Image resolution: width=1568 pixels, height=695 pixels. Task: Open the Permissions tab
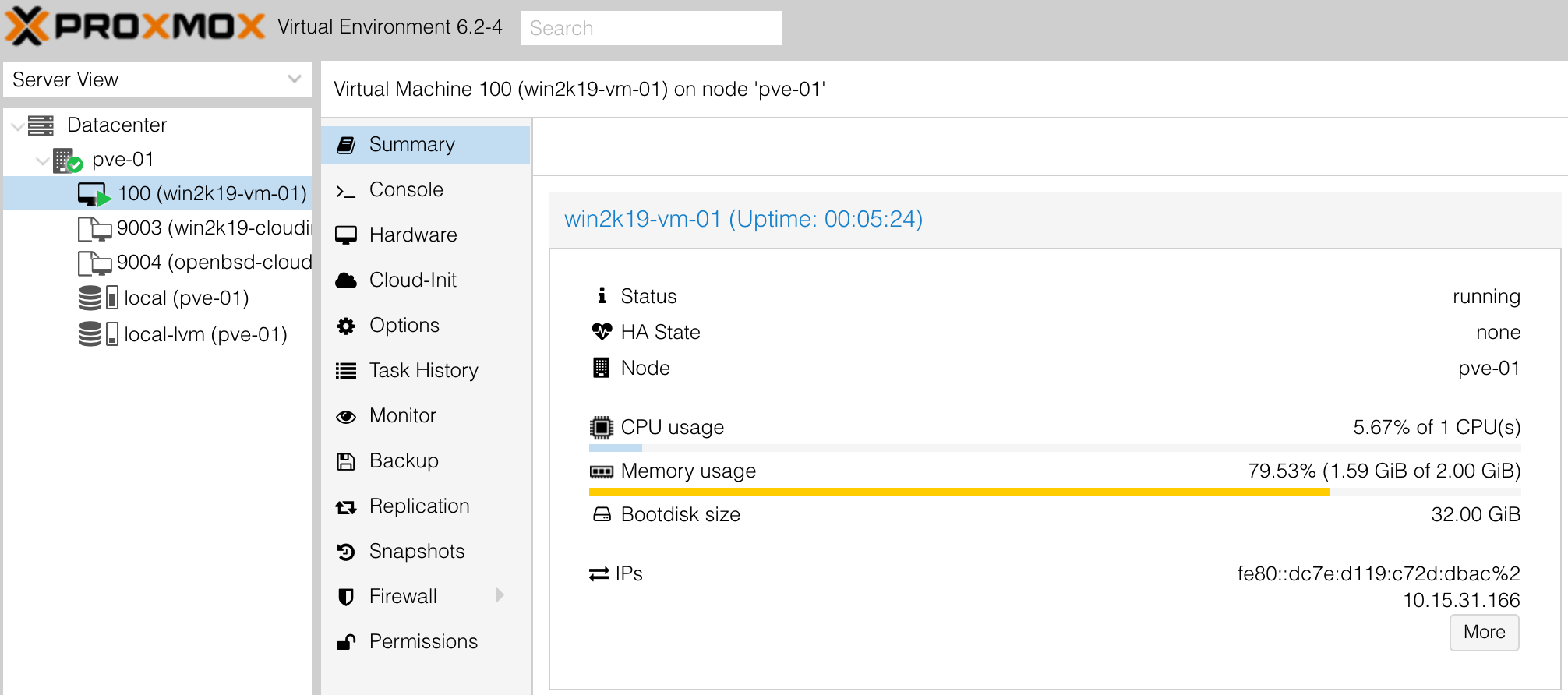point(426,642)
